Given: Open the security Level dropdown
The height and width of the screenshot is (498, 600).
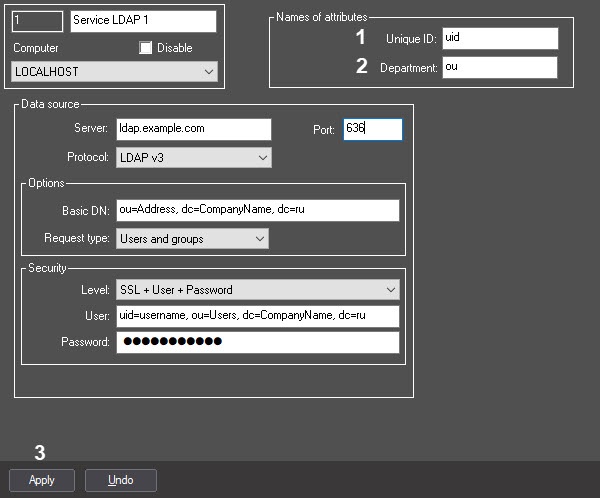Looking at the screenshot, I should coord(258,290).
